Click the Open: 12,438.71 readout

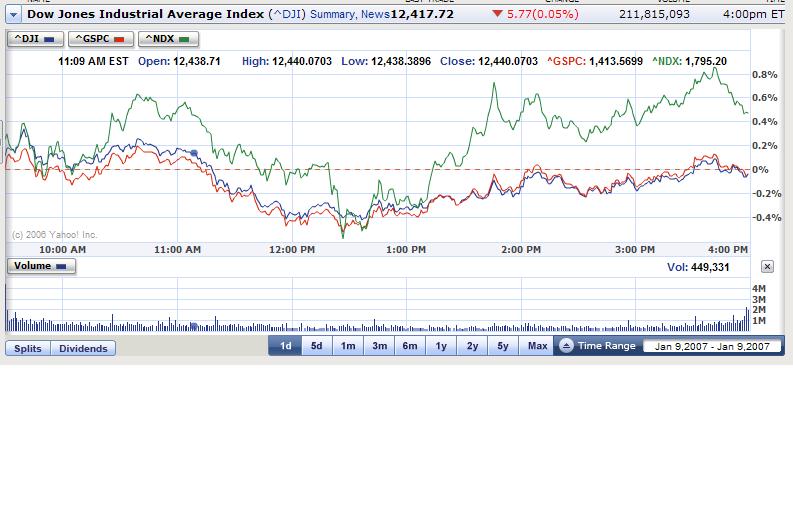179,61
